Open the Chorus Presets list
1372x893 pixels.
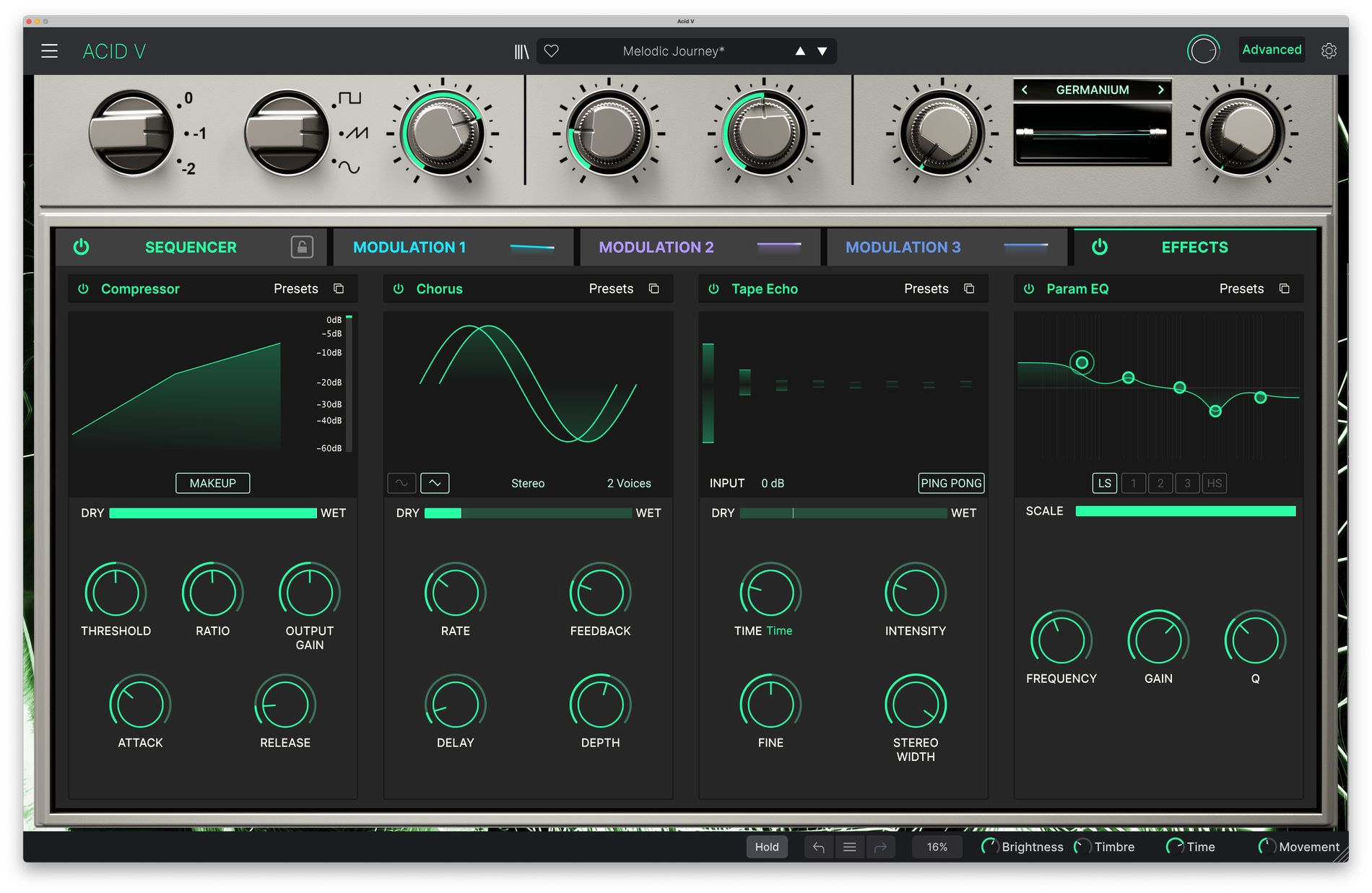point(610,289)
